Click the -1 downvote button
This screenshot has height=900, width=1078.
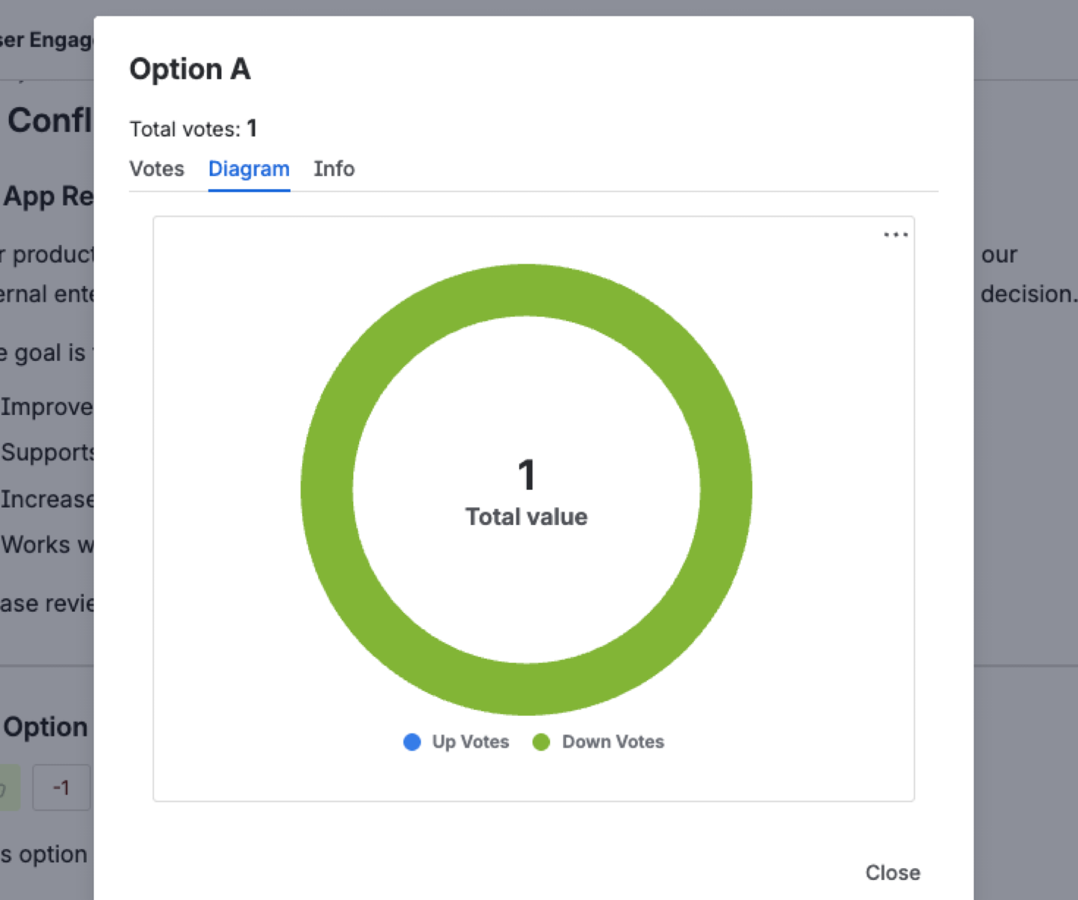[x=61, y=788]
